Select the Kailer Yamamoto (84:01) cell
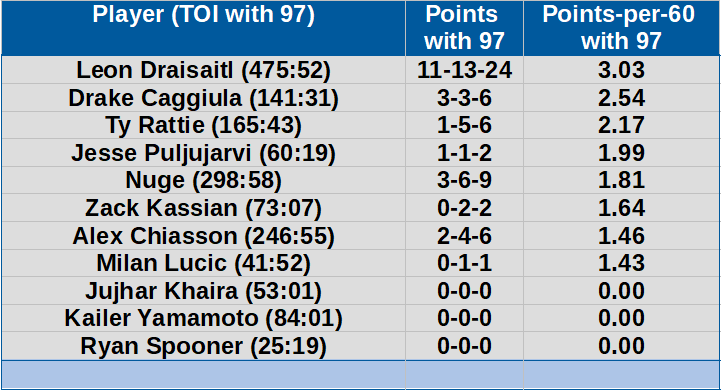 point(203,318)
